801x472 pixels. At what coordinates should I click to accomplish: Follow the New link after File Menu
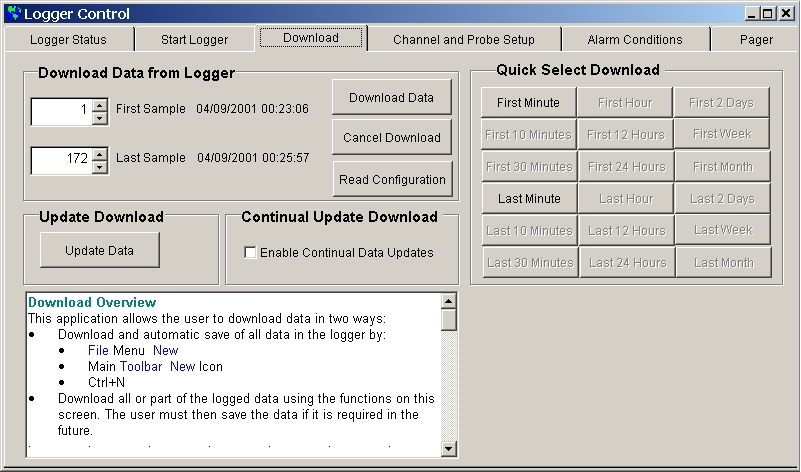[x=166, y=350]
